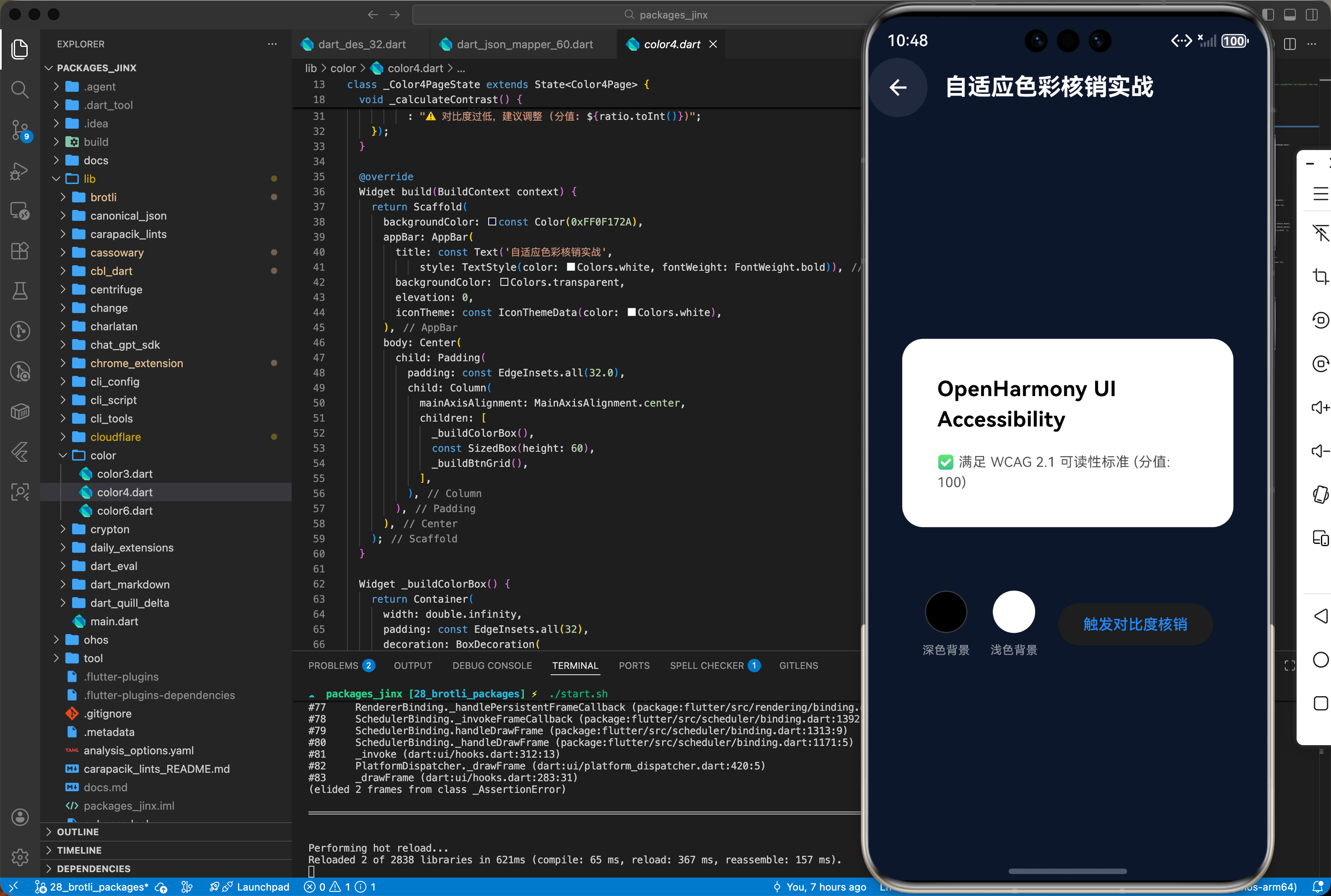Screen dimensions: 1331x896
Task: Open color6.dart file in explorer
Action: (166, 511)
